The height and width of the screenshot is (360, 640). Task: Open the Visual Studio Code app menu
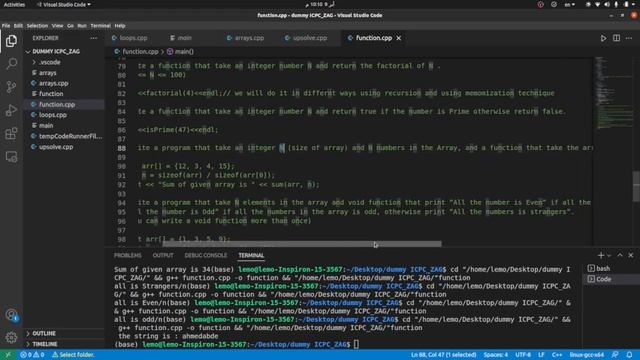coord(64,4)
